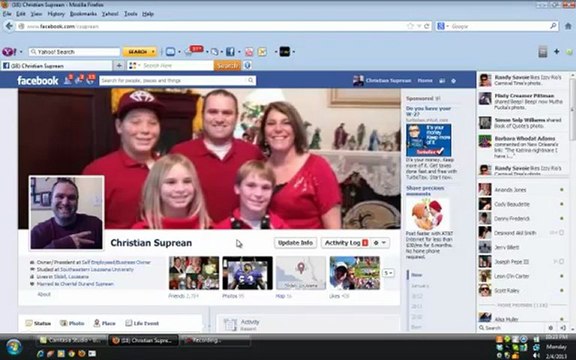This screenshot has height=360, width=576.
Task: Expand the profile sections count dropdown
Action: (388, 273)
